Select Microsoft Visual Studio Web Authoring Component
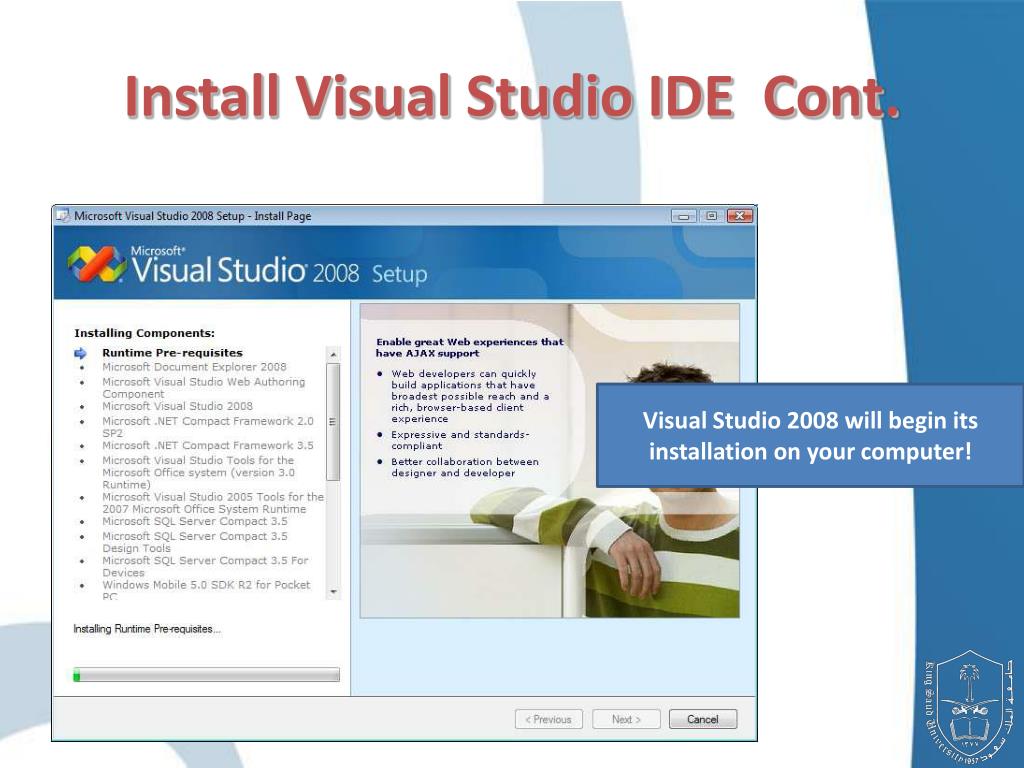1024x768 pixels. [x=203, y=388]
